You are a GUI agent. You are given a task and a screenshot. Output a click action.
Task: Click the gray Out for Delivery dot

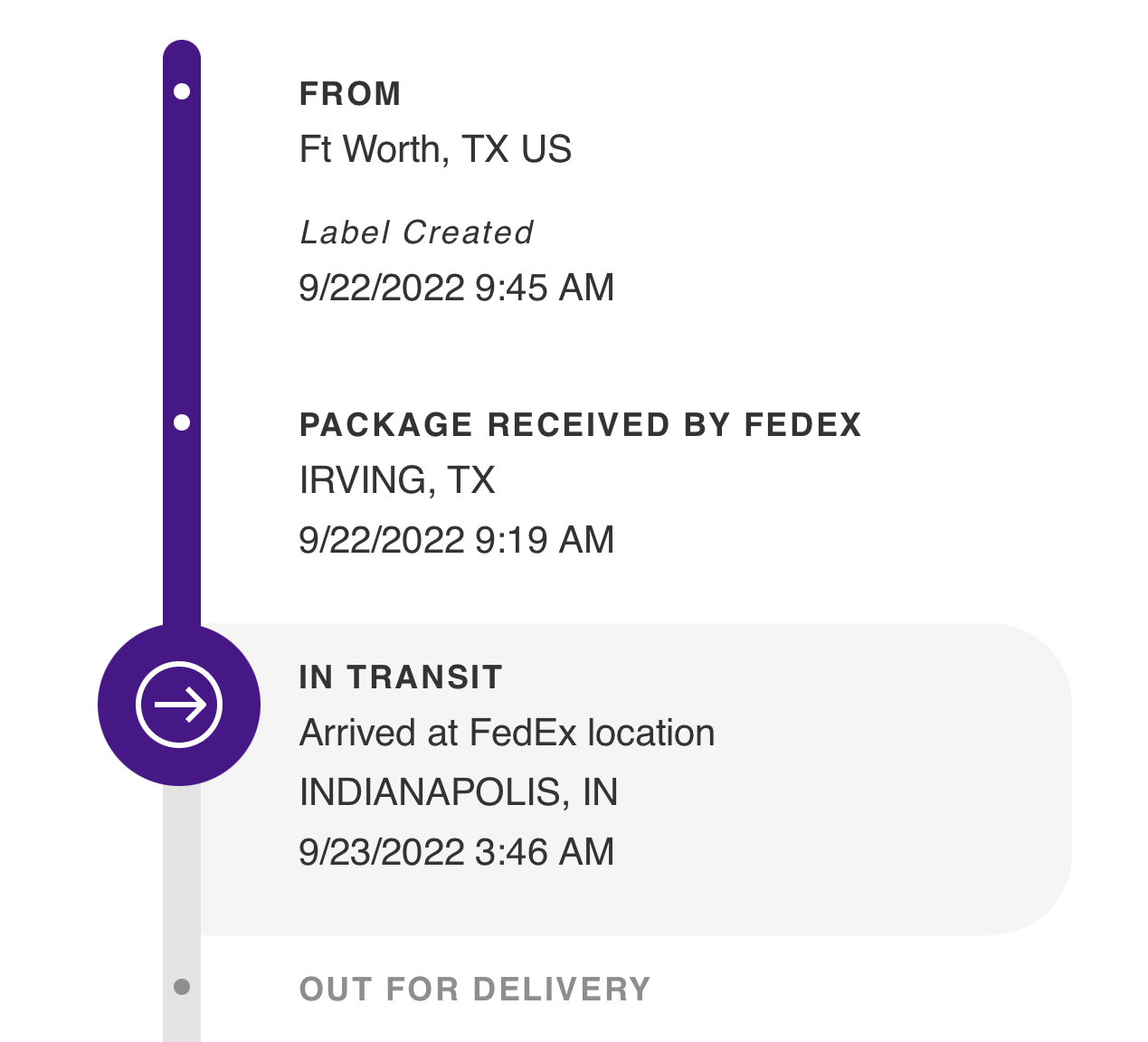click(182, 987)
